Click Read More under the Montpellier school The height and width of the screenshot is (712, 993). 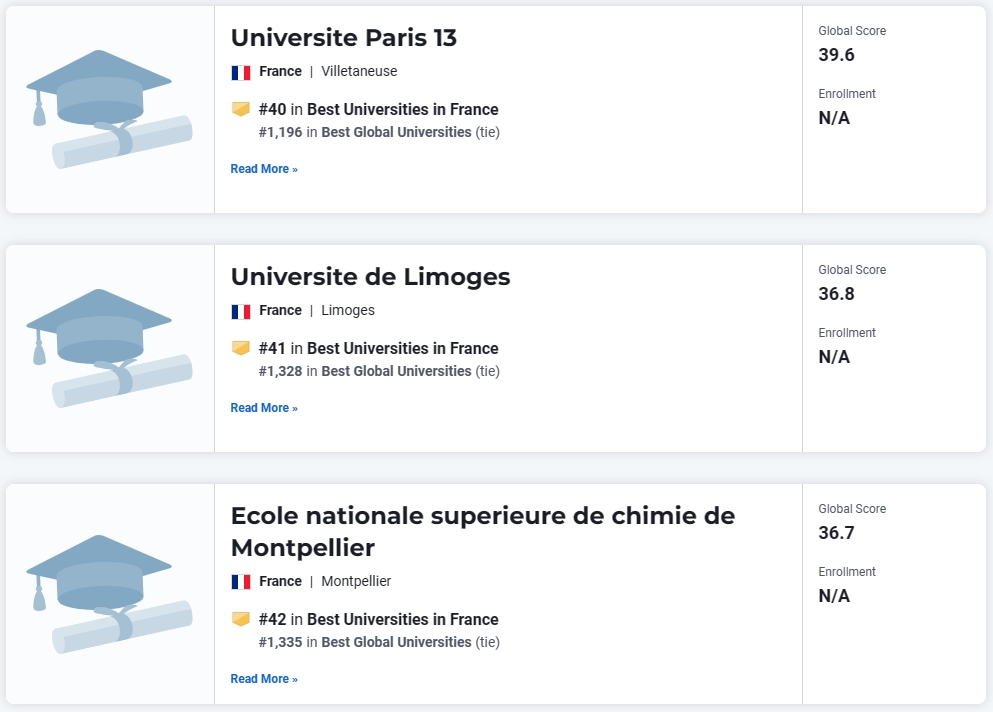tap(264, 679)
